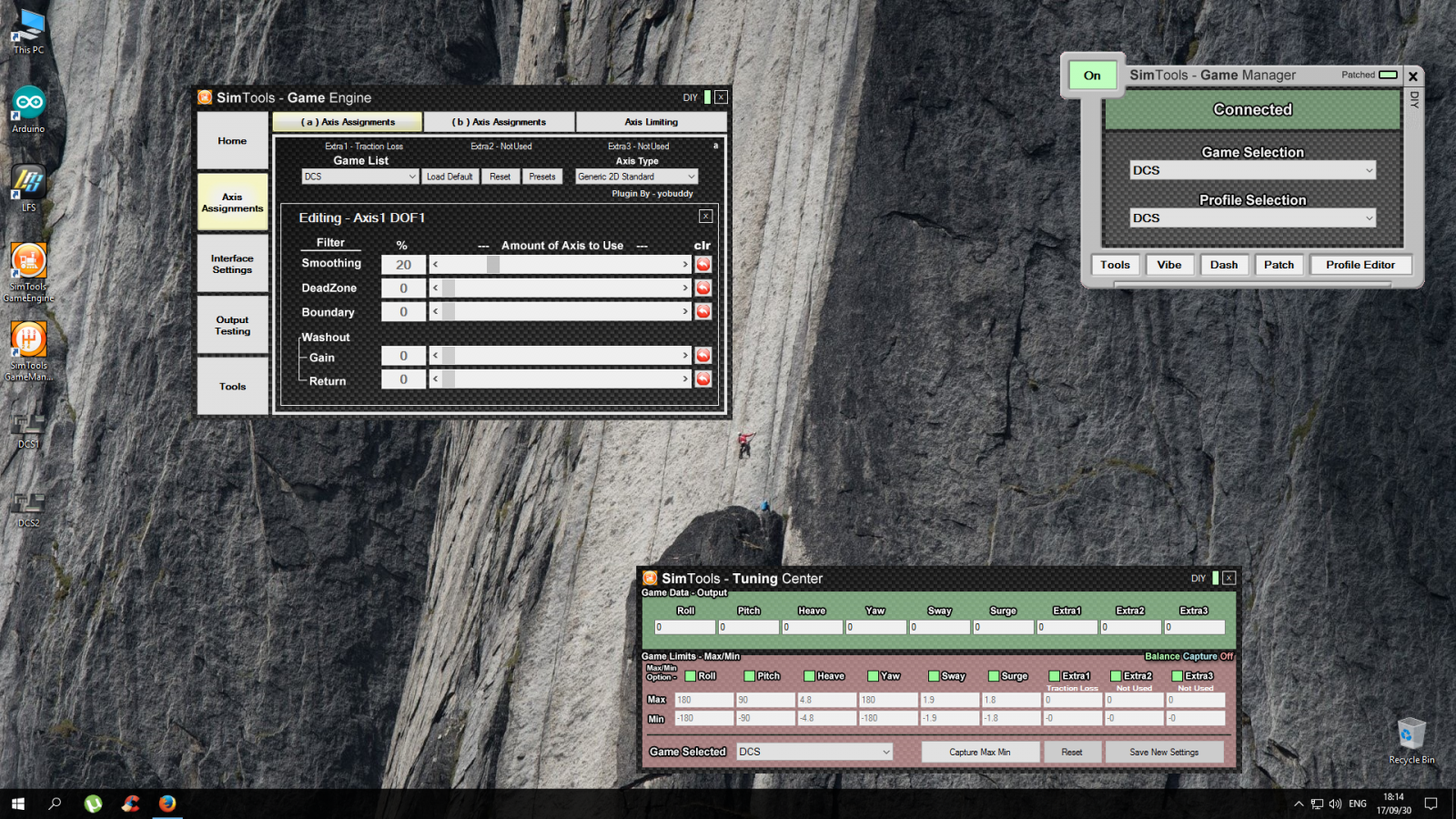The image size is (1456, 819).
Task: Open the Windows Start menu
Action: pyautogui.click(x=18, y=804)
